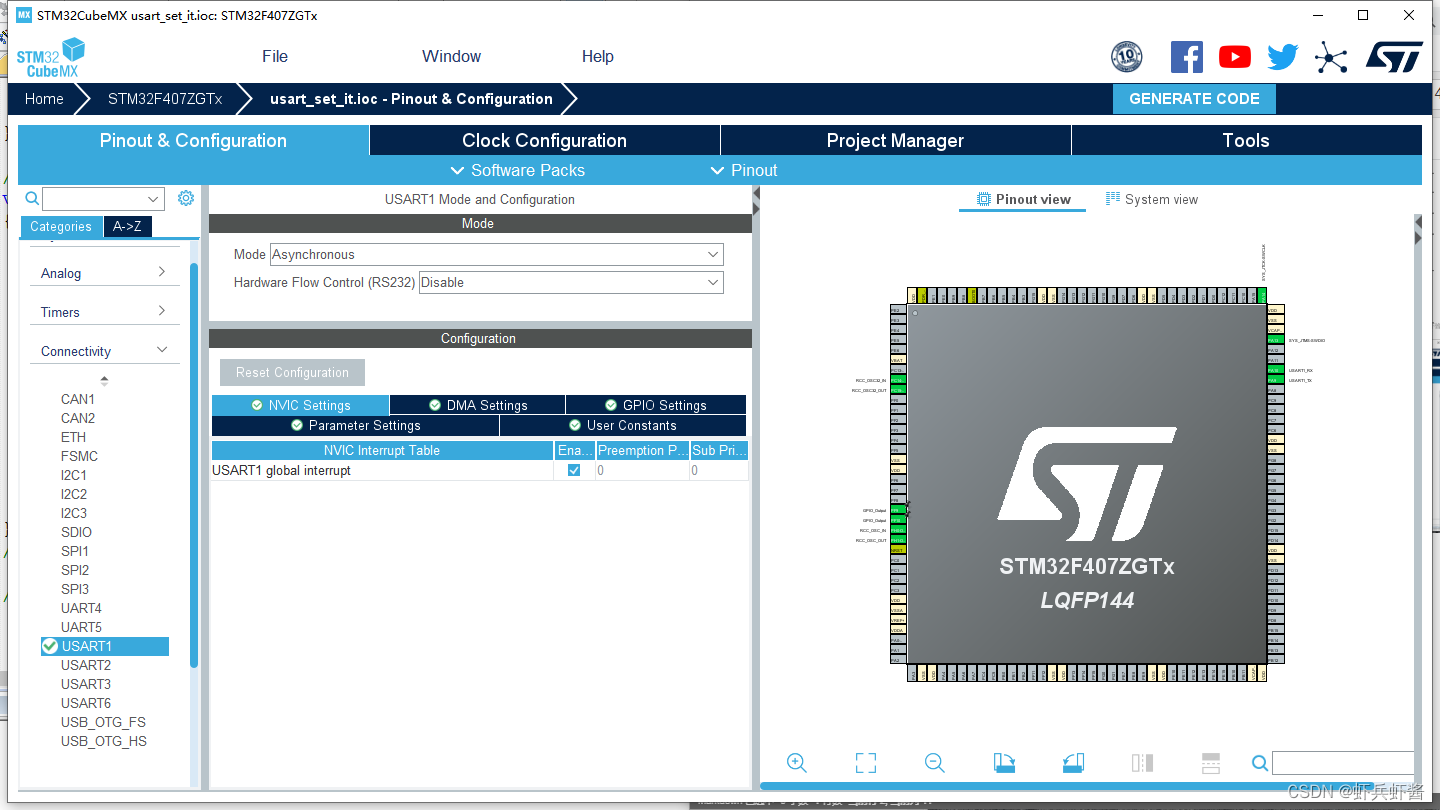This screenshot has width=1440, height=810.
Task: Switch to the Clock Configuration tab
Action: point(544,140)
